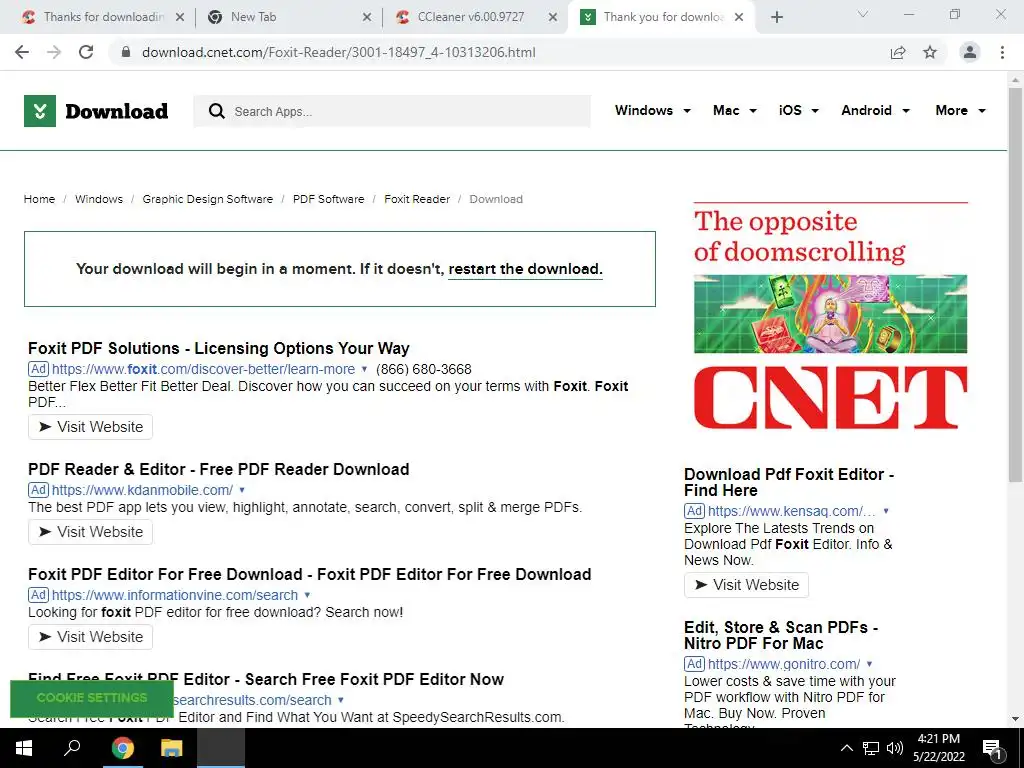
Task: Open PDF Software breadcrumb
Action: tap(328, 199)
